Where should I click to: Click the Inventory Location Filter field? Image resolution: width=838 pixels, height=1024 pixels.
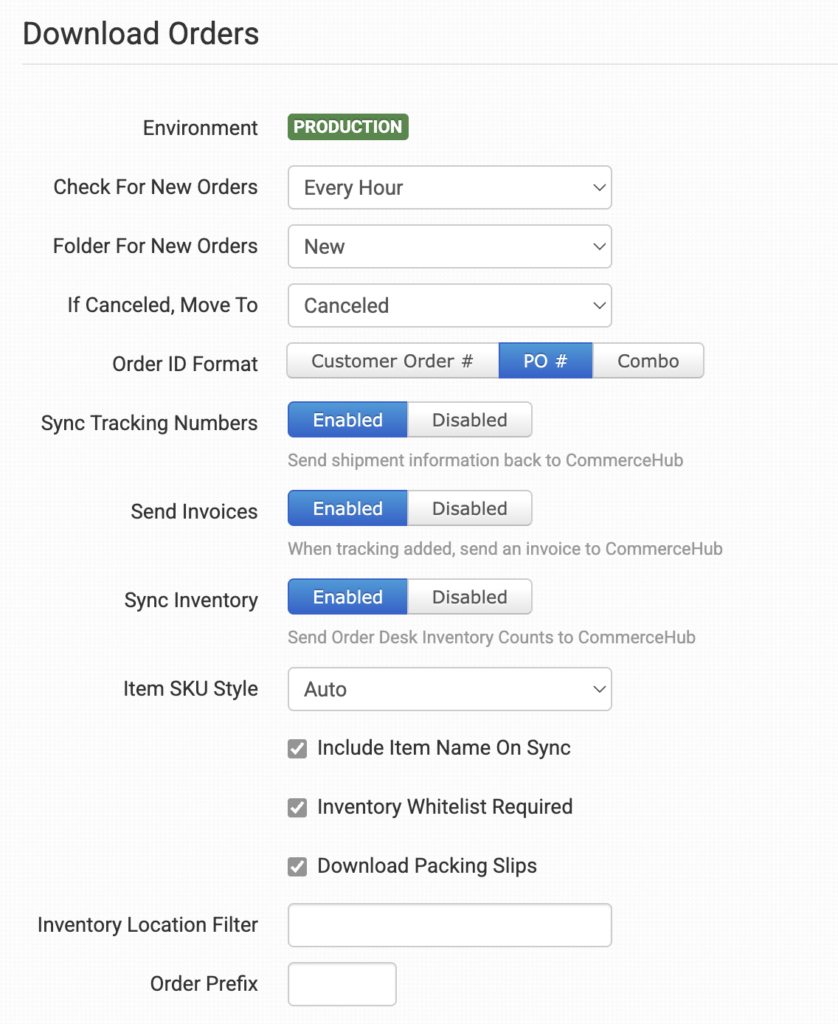pyautogui.click(x=449, y=925)
